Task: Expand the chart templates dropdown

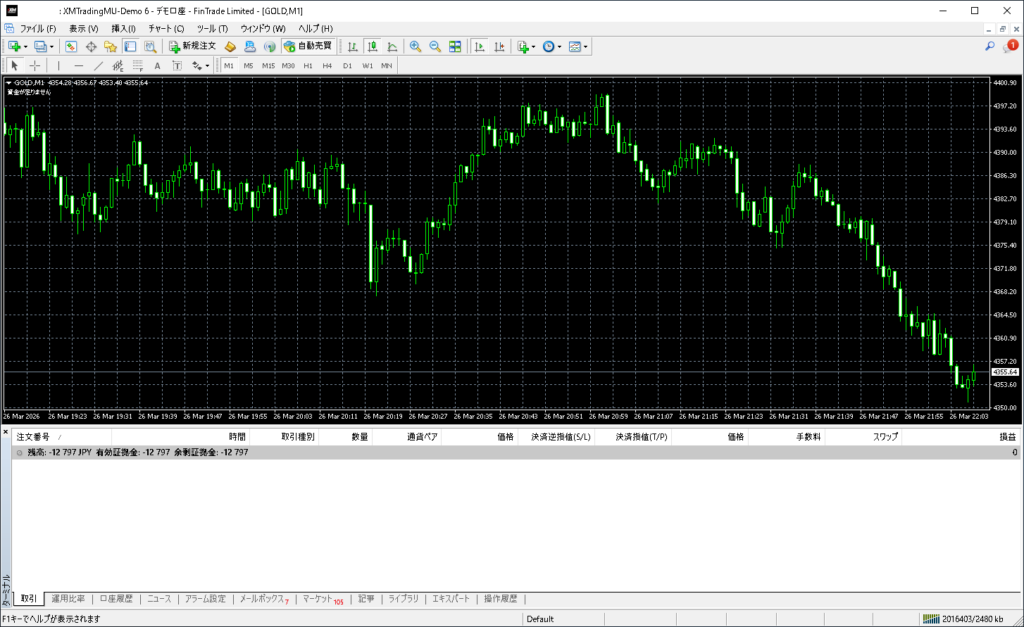Action: tap(586, 46)
